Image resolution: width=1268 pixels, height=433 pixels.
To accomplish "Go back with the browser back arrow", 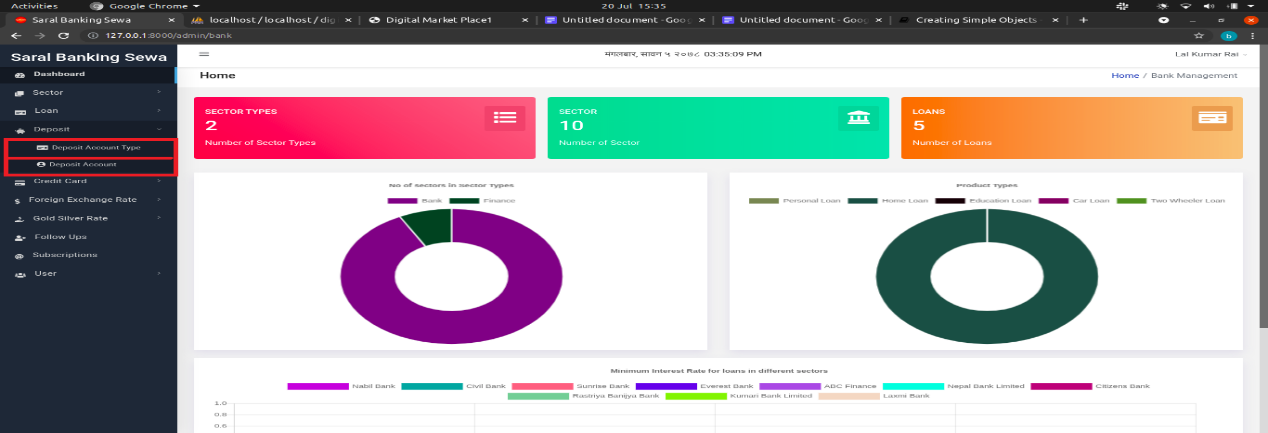I will [x=16, y=35].
